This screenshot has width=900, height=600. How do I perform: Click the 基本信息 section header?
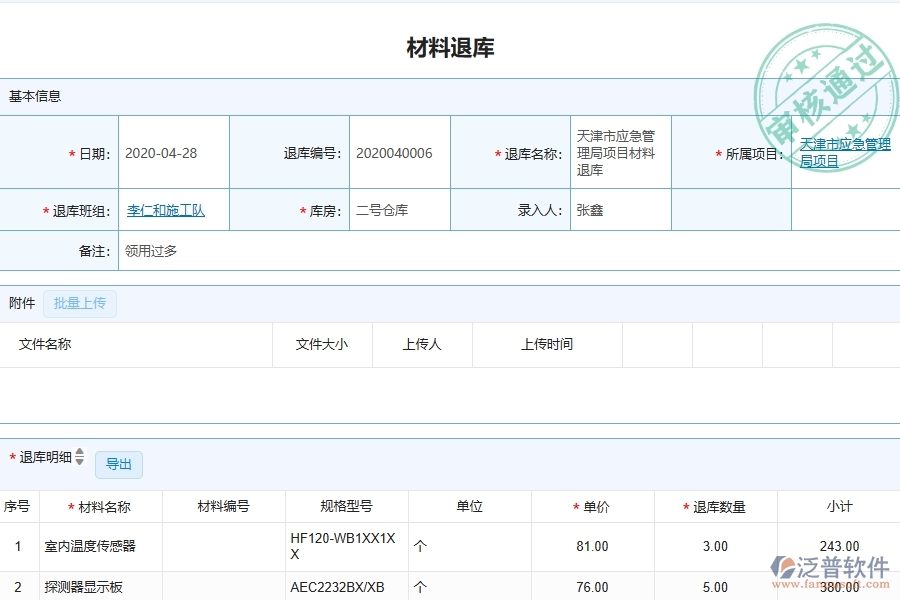(x=32, y=96)
